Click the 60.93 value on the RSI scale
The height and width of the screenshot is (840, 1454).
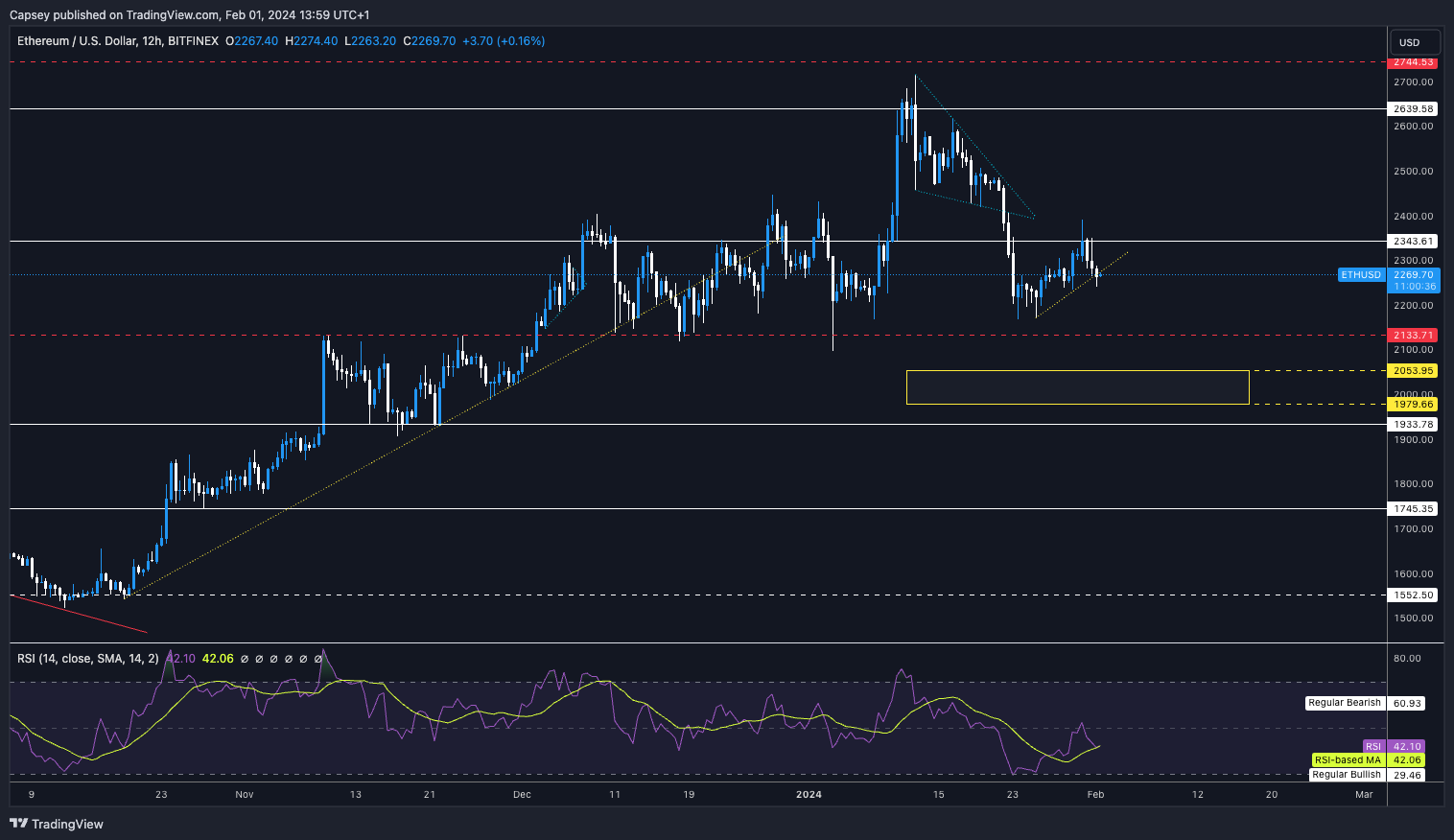click(1407, 704)
